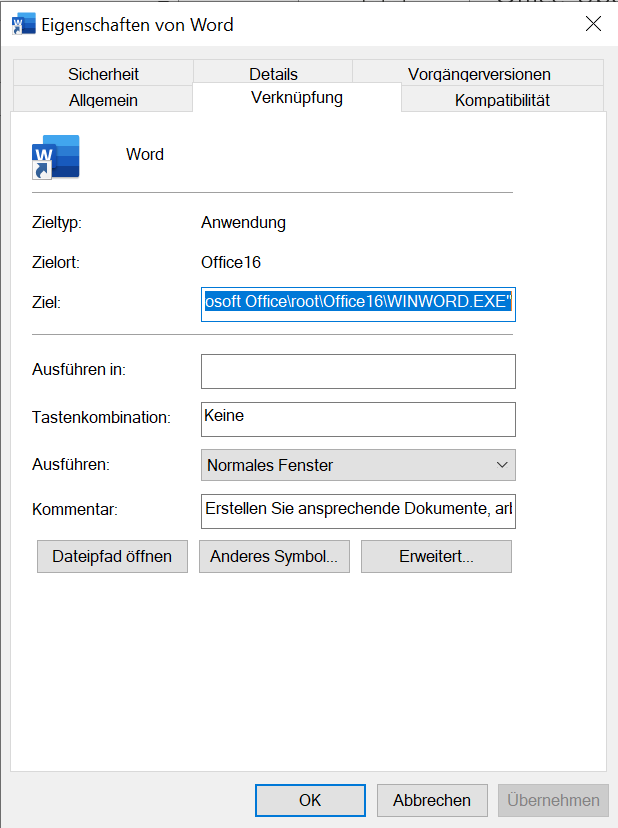Click the Anderes Symbol... button

coord(274,556)
